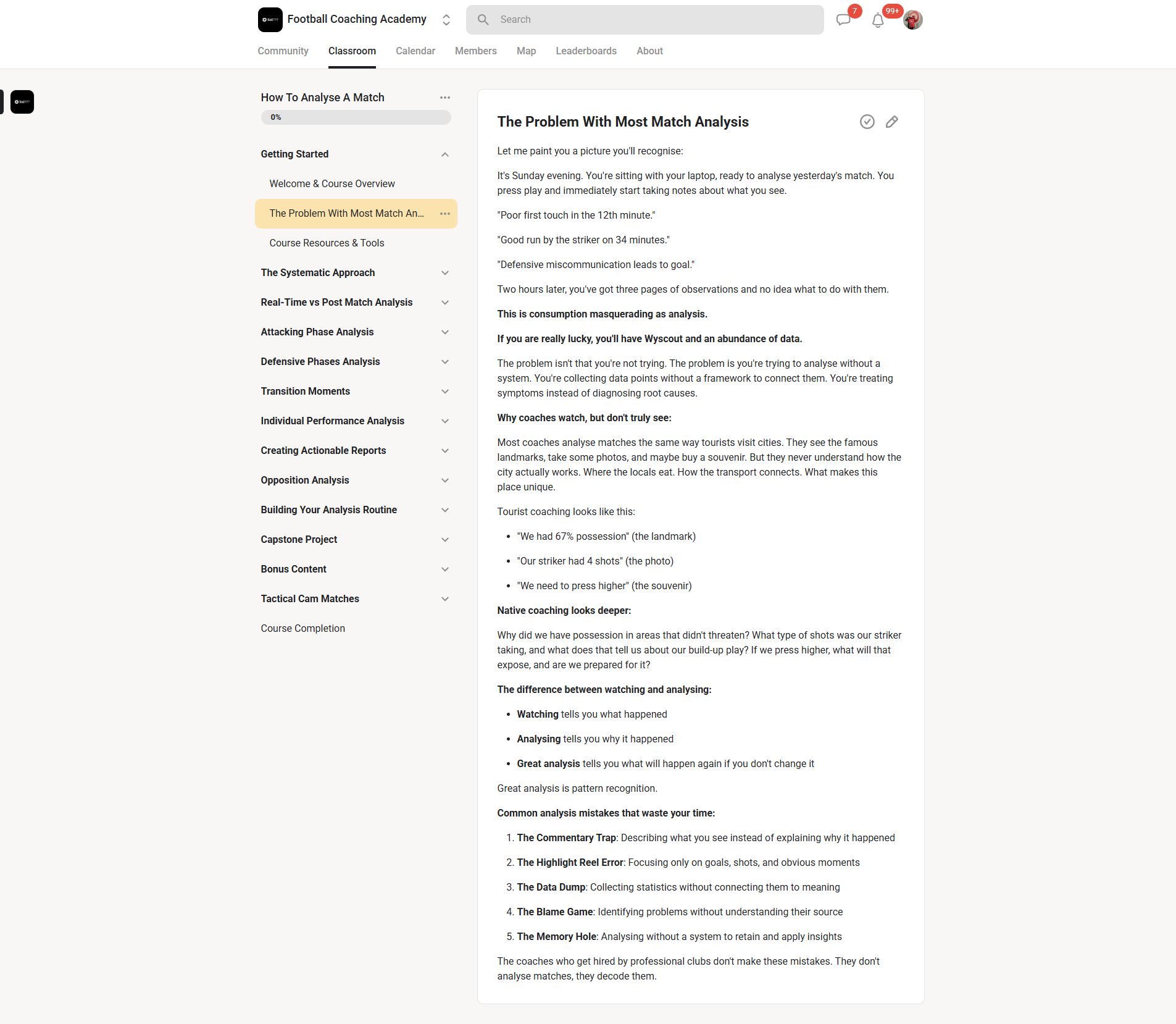1176x1024 pixels.
Task: Open the notifications bell
Action: [878, 20]
